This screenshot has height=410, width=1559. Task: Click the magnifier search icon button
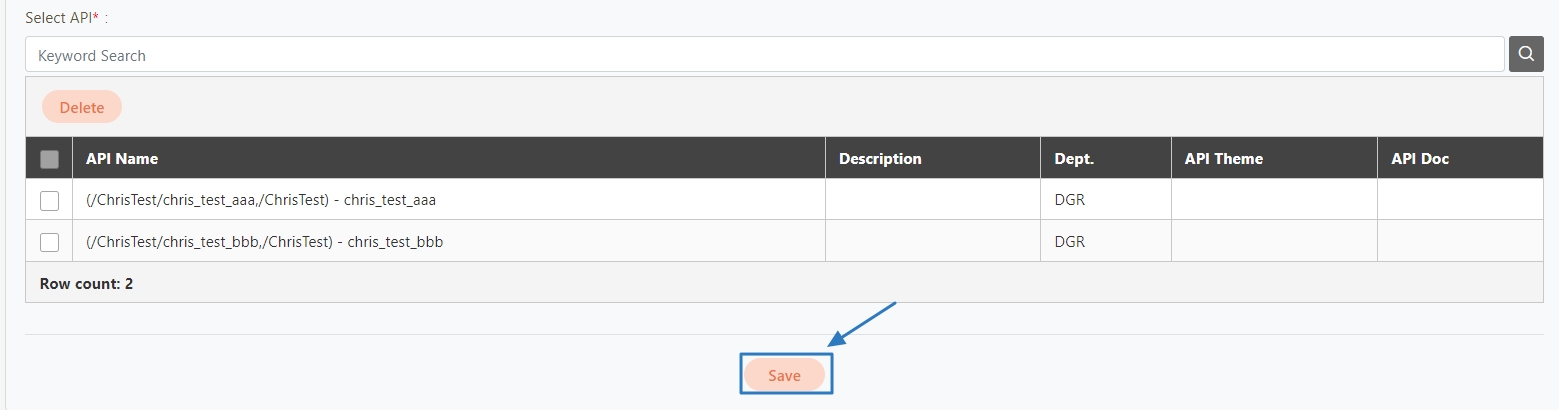(1525, 55)
